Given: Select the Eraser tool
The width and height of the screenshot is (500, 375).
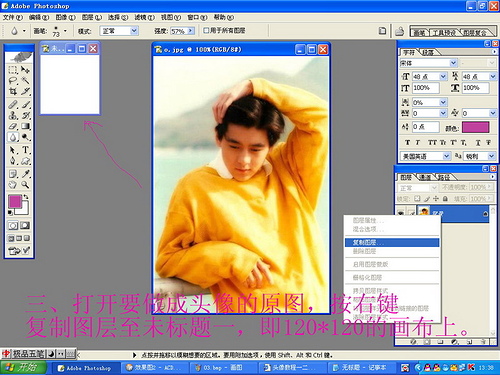Looking at the screenshot, I should tap(13, 126).
